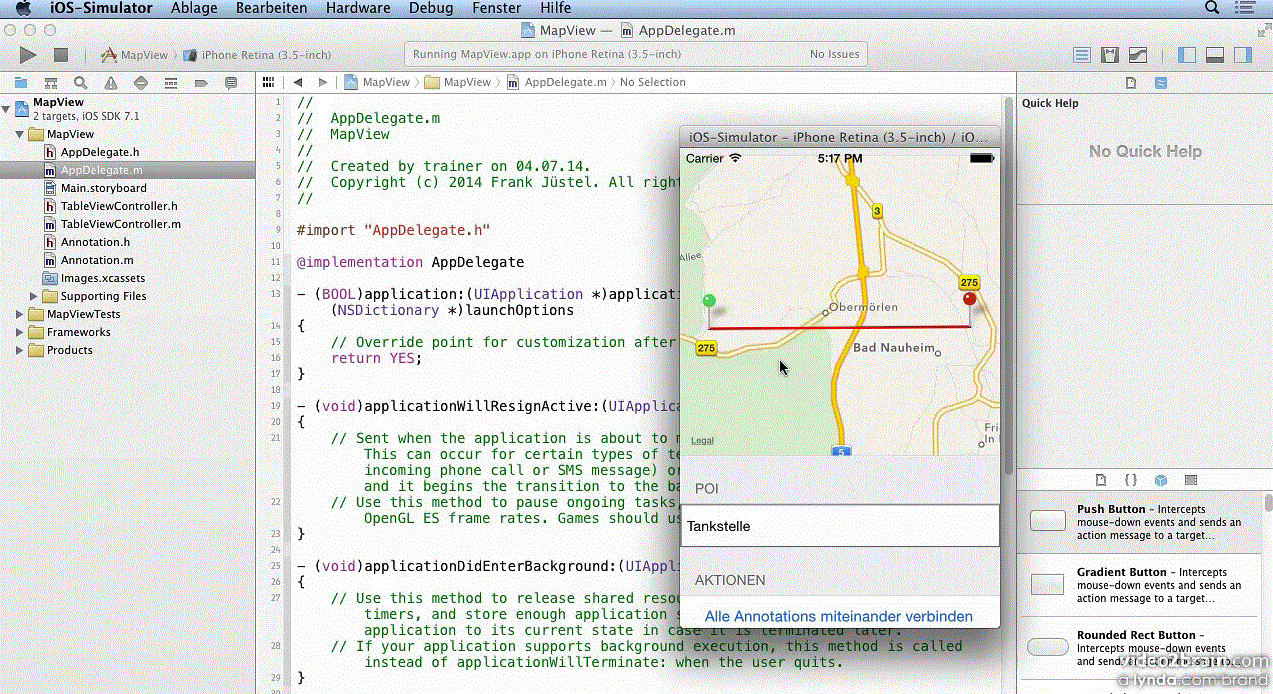Open the iOS-Simulator menu
The image size is (1273, 694).
coord(101,8)
